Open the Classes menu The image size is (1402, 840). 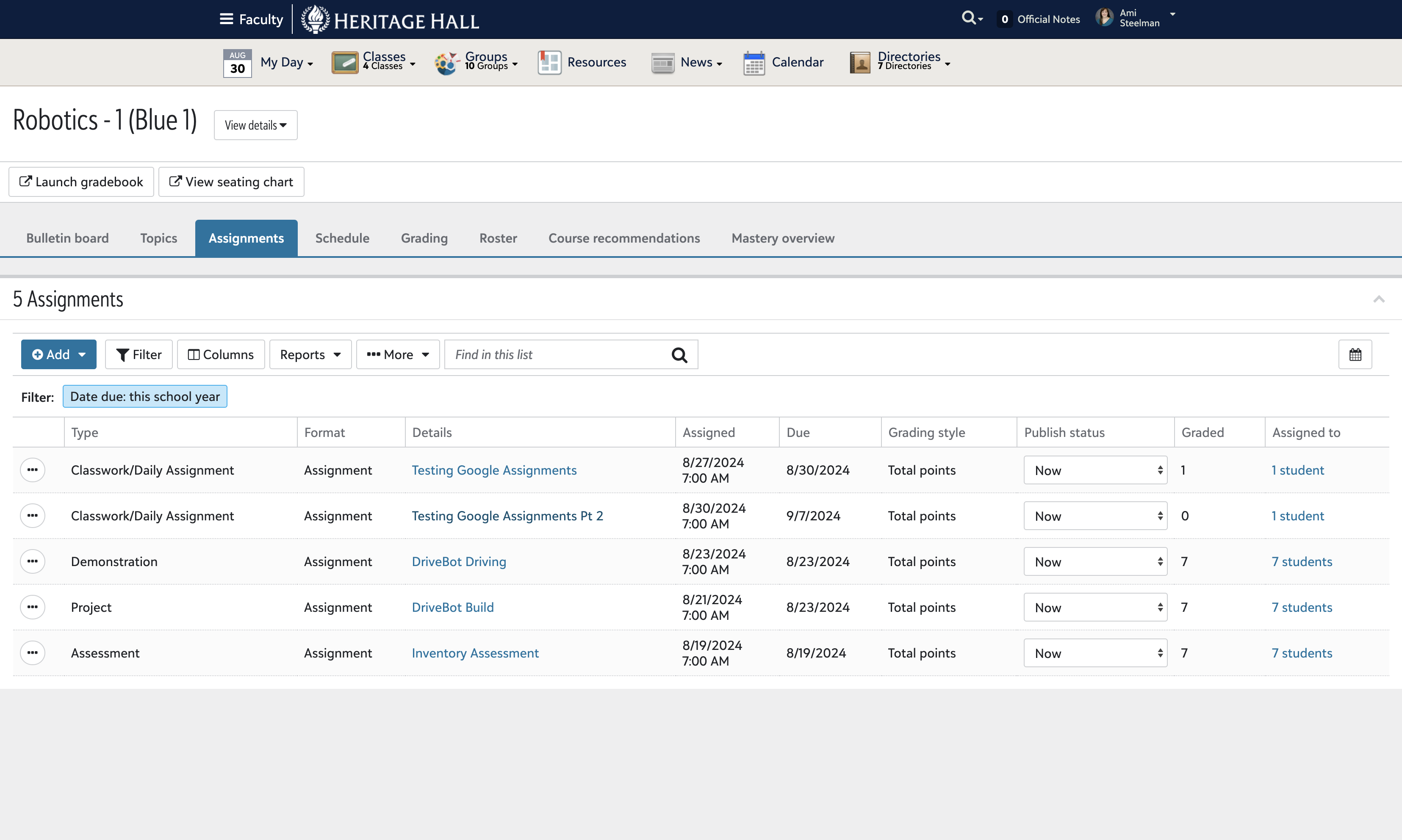click(x=389, y=61)
